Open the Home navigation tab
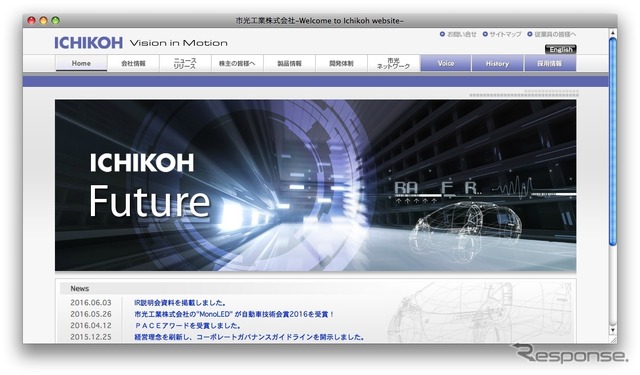This screenshot has height=375, width=640. click(x=81, y=63)
